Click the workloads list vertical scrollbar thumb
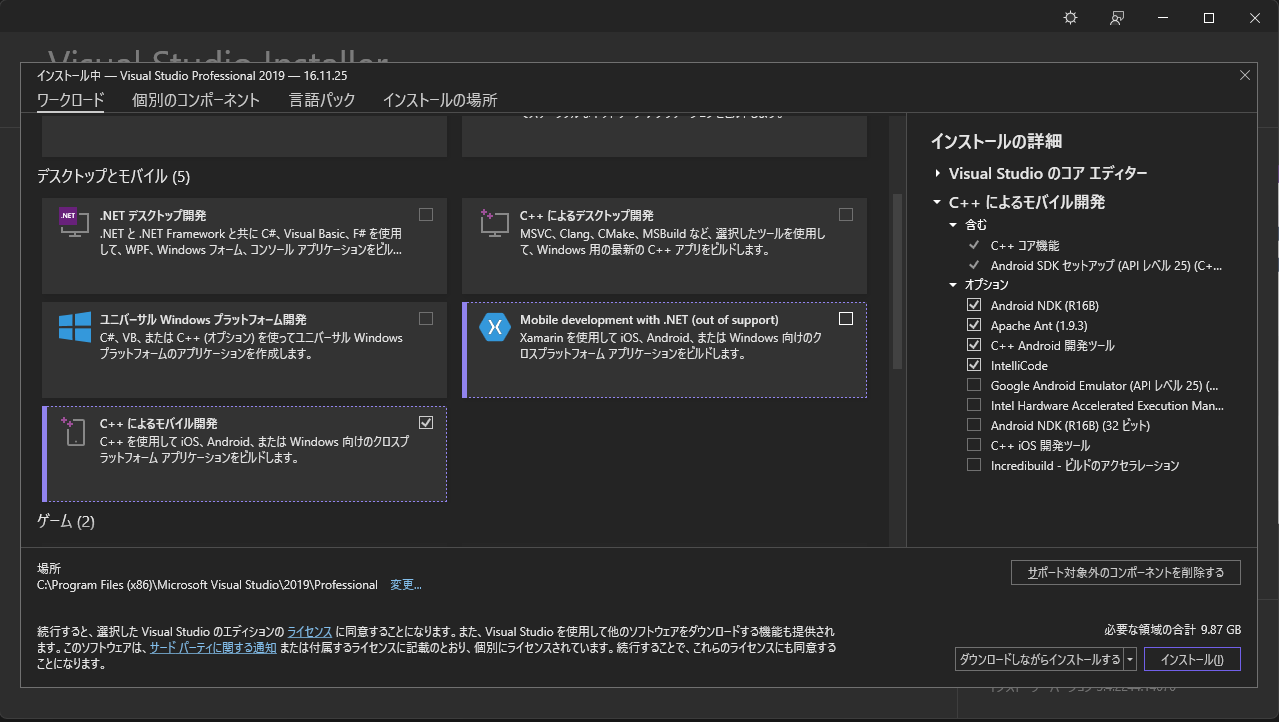The image size is (1279, 722). coord(897,282)
